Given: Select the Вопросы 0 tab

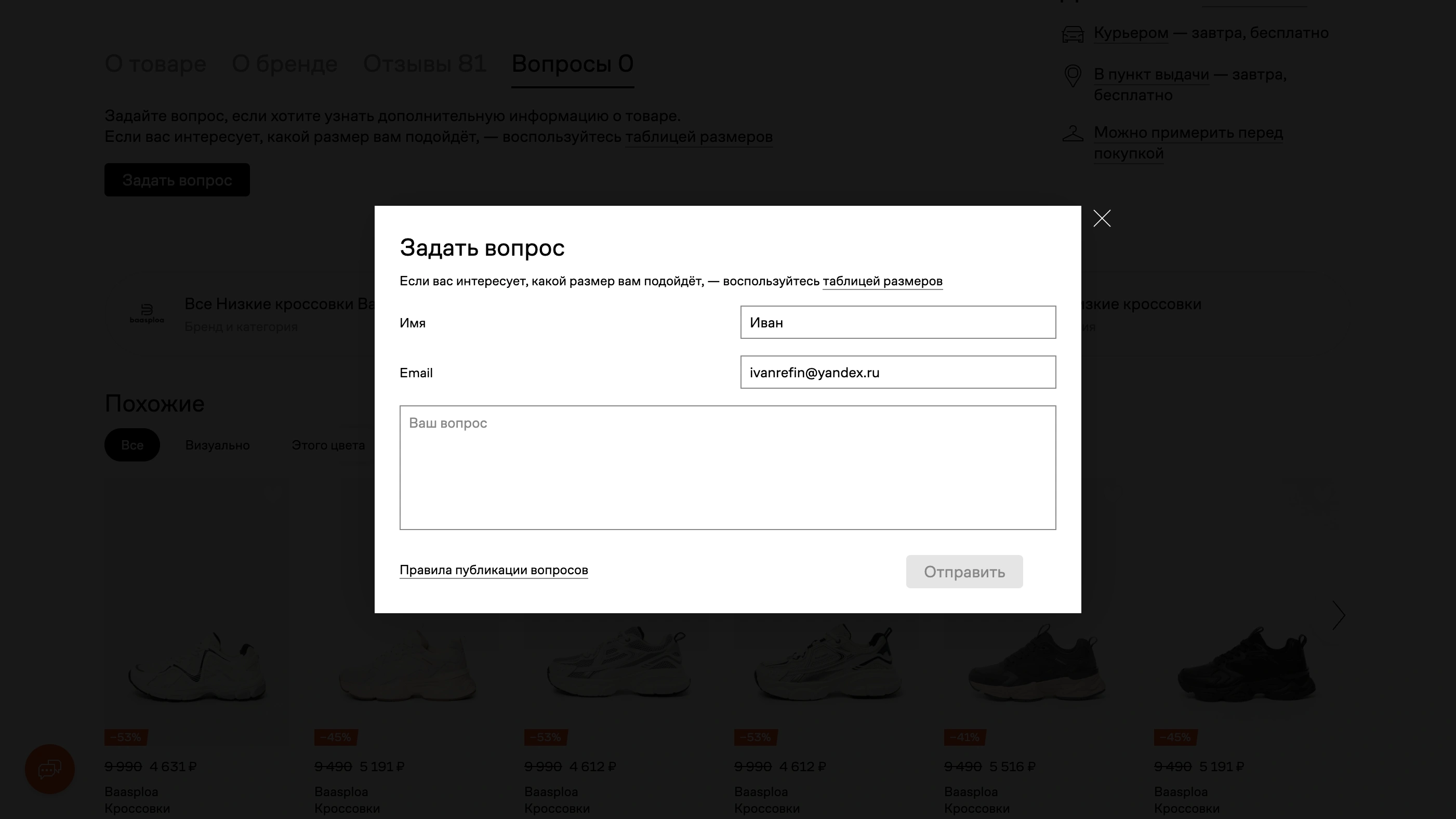Looking at the screenshot, I should click(x=573, y=64).
